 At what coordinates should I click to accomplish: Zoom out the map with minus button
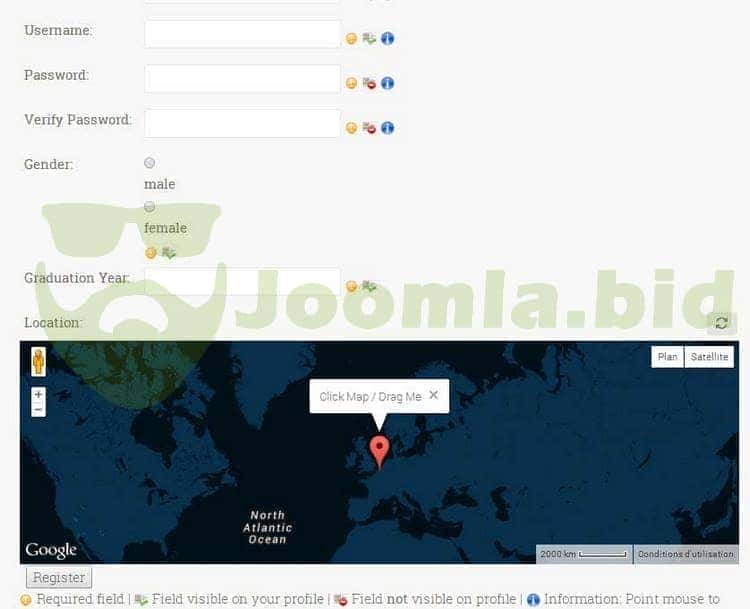38,410
